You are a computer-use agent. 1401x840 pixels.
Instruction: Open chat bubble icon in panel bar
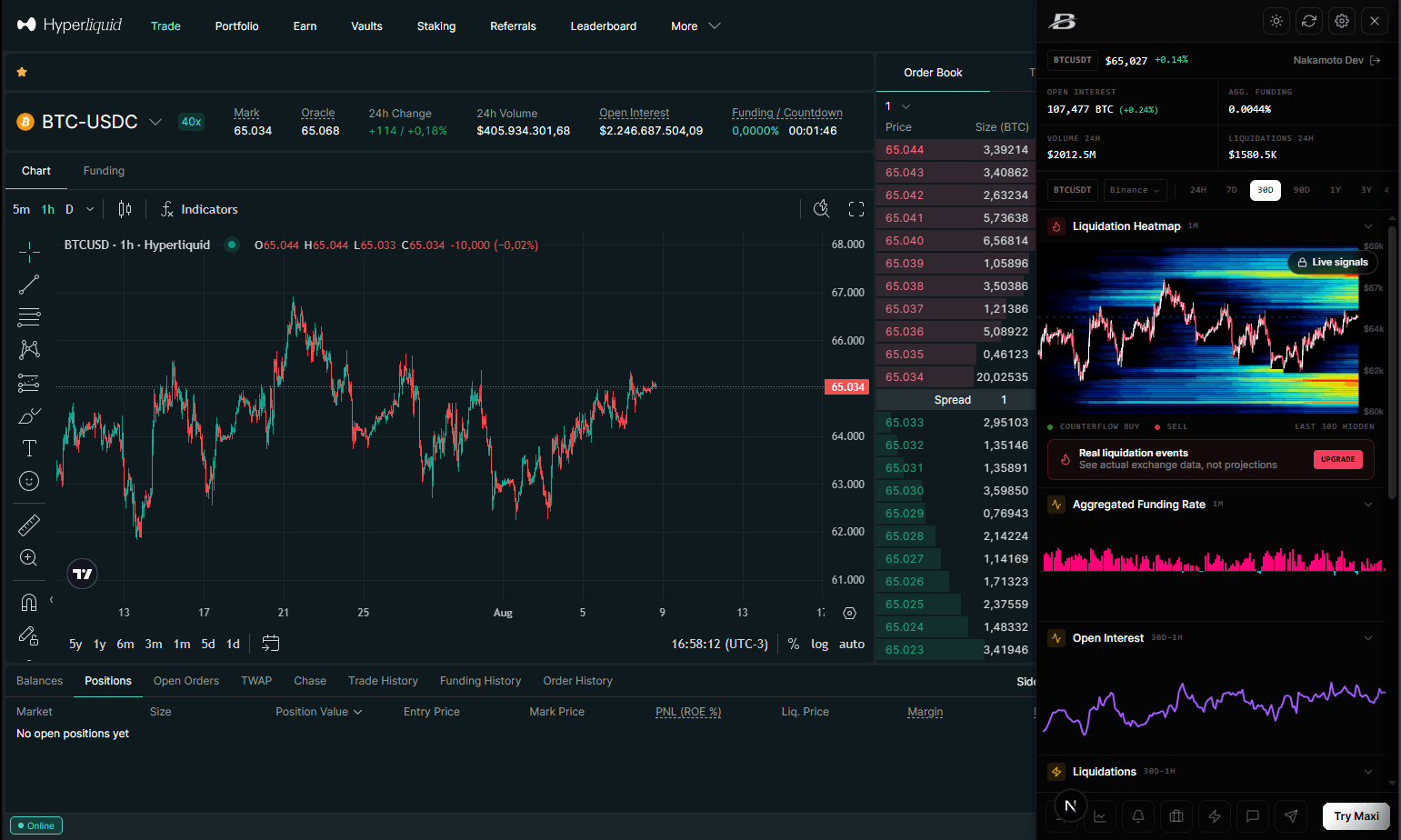pos(1253,816)
